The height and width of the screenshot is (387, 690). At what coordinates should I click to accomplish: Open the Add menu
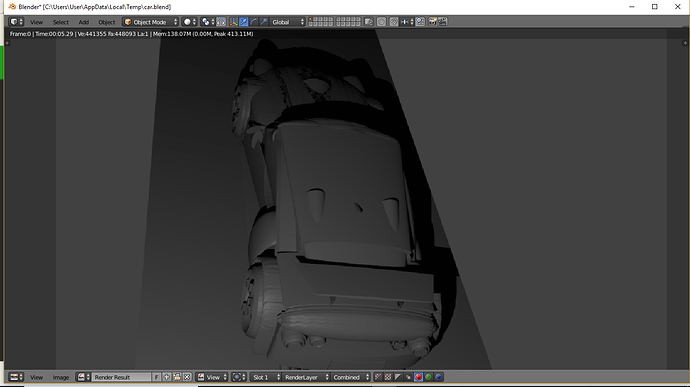pos(84,22)
